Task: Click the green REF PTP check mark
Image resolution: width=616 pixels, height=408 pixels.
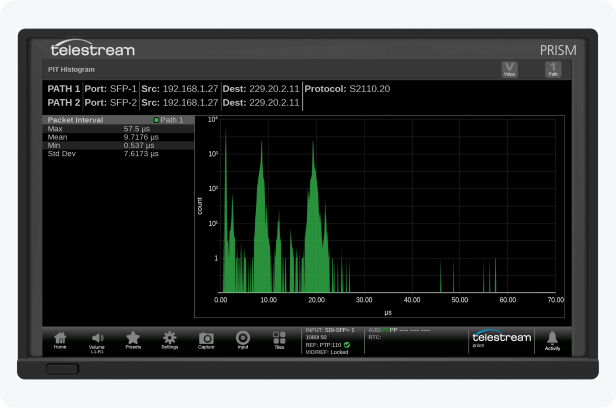Action: [x=347, y=345]
